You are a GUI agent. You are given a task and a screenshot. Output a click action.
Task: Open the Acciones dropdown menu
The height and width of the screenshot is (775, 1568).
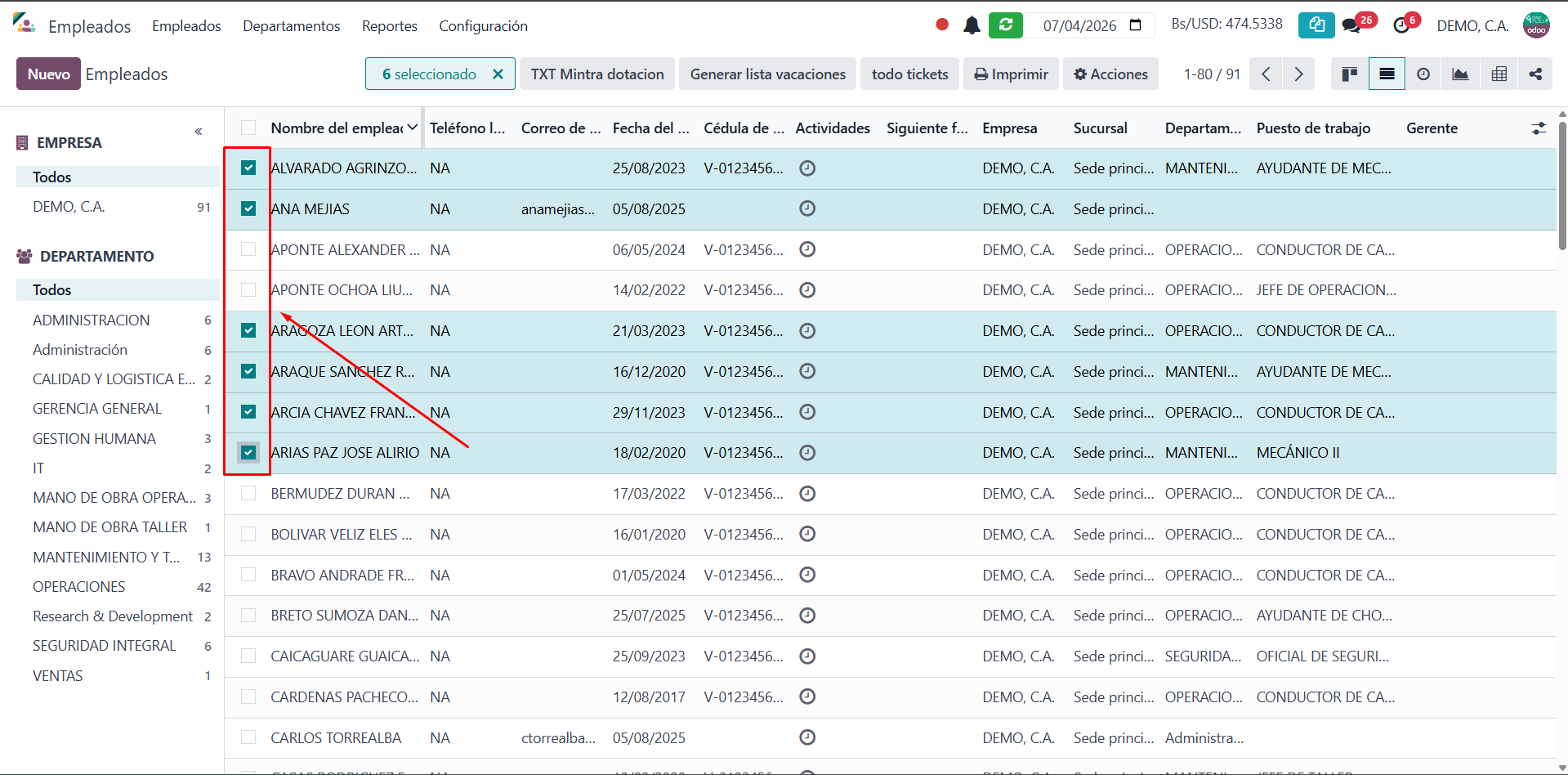pos(1110,74)
